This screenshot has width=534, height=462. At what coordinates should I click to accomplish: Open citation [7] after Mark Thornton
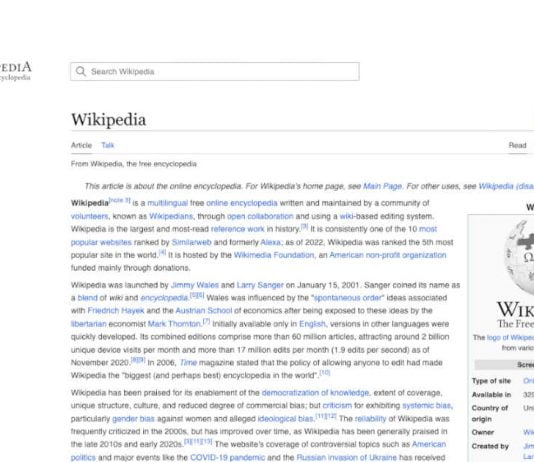pyautogui.click(x=206, y=321)
